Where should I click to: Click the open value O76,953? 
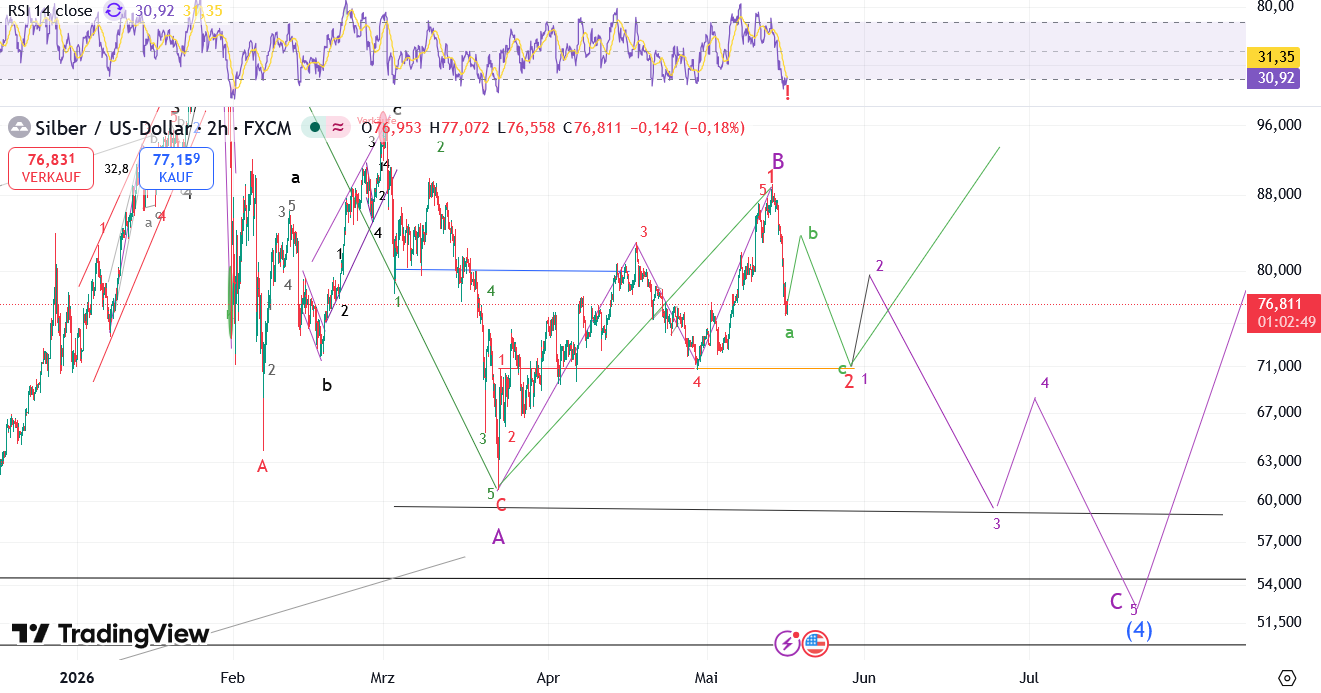[392, 128]
